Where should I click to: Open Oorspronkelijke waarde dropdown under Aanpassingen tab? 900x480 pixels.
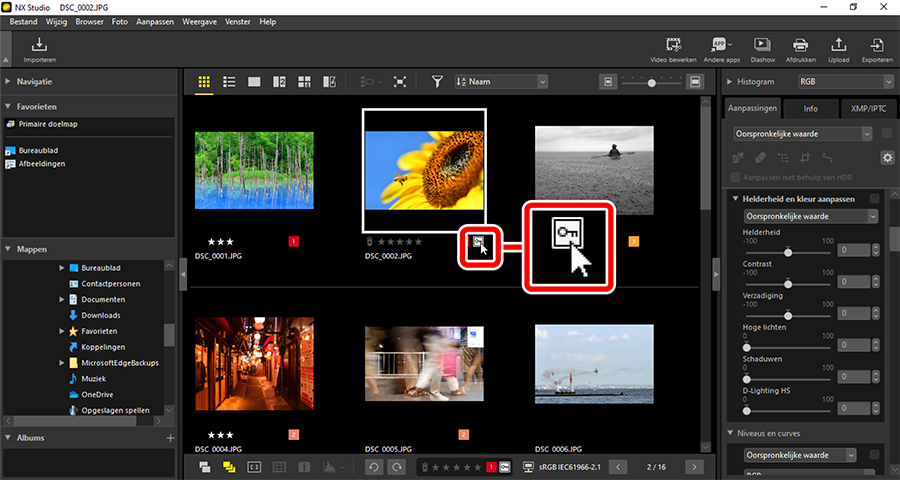tap(803, 134)
